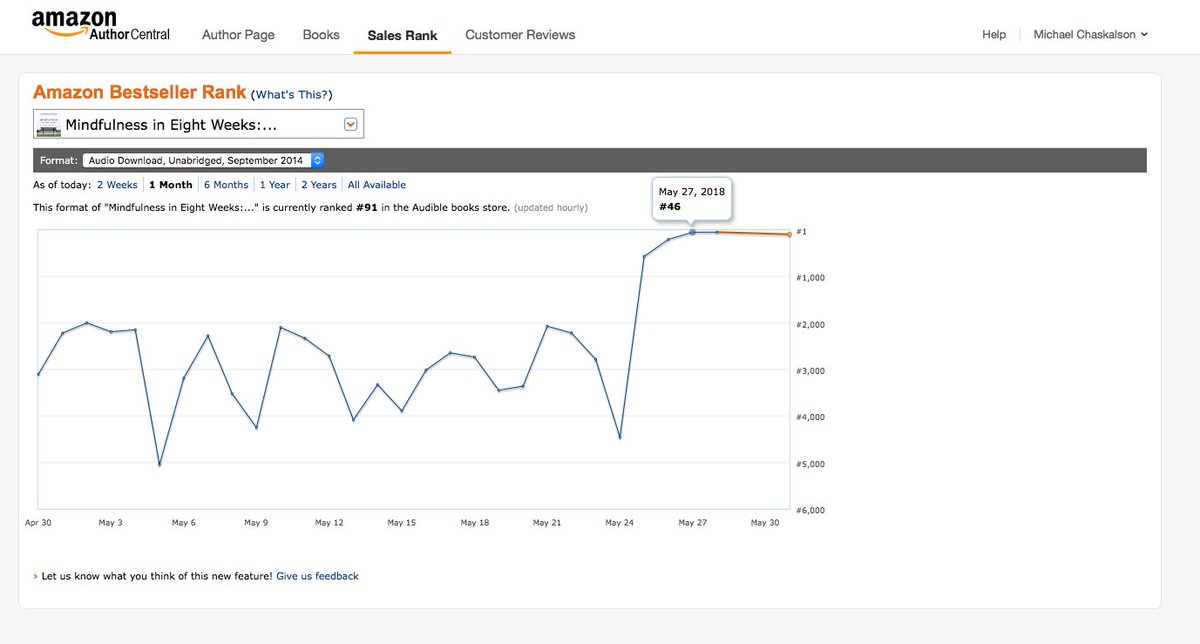The image size is (1200, 644).
Task: Click the What's This? link
Action: (292, 94)
